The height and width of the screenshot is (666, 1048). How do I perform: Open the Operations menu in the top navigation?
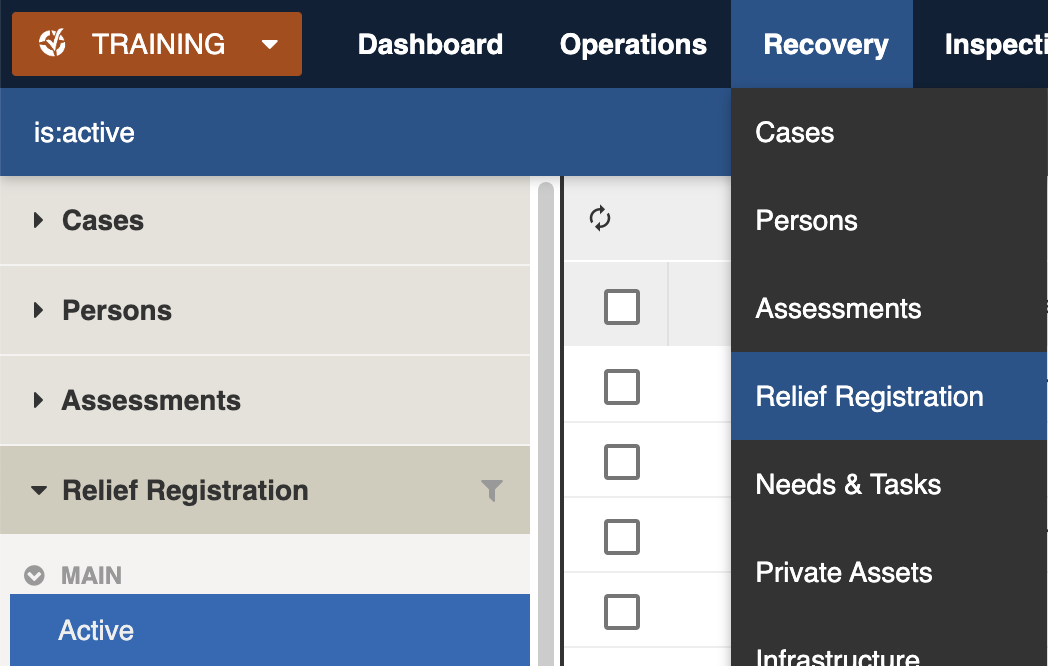(633, 44)
